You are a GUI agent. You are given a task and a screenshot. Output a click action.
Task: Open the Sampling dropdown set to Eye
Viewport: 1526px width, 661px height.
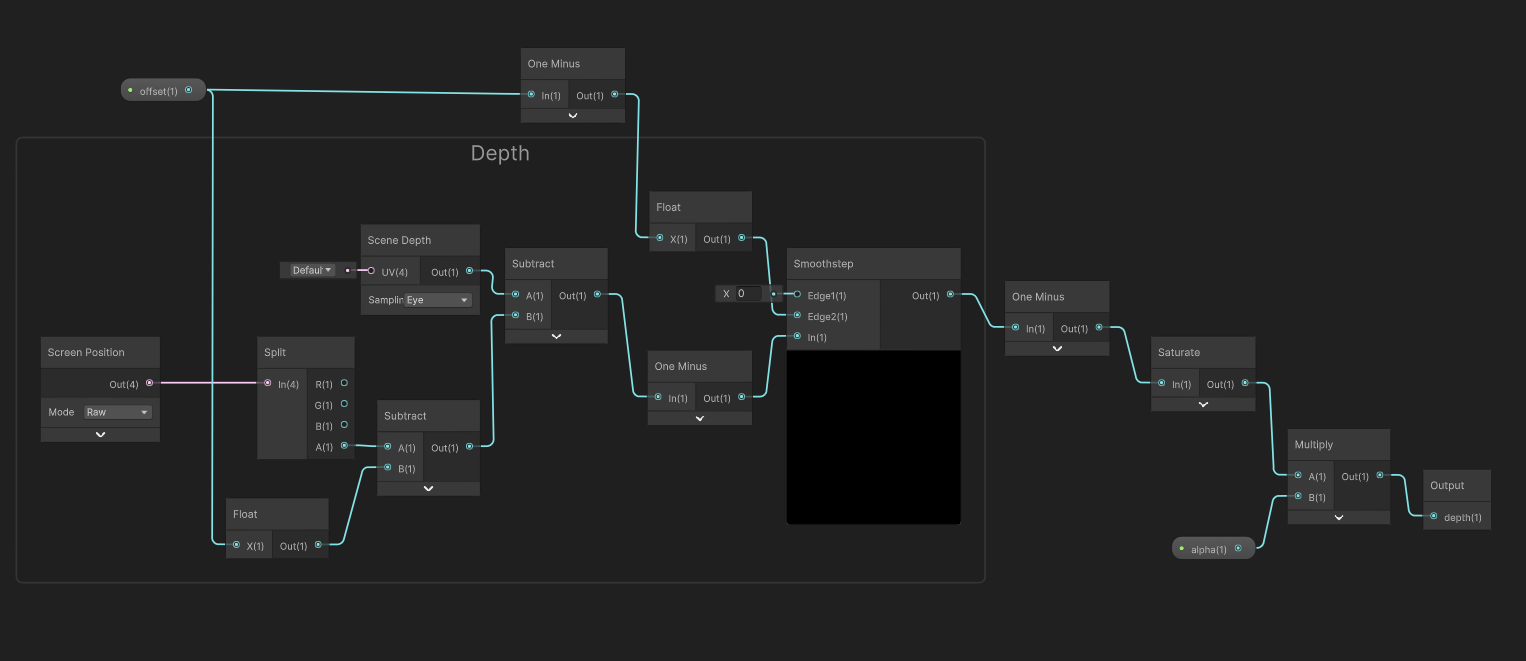(x=437, y=300)
